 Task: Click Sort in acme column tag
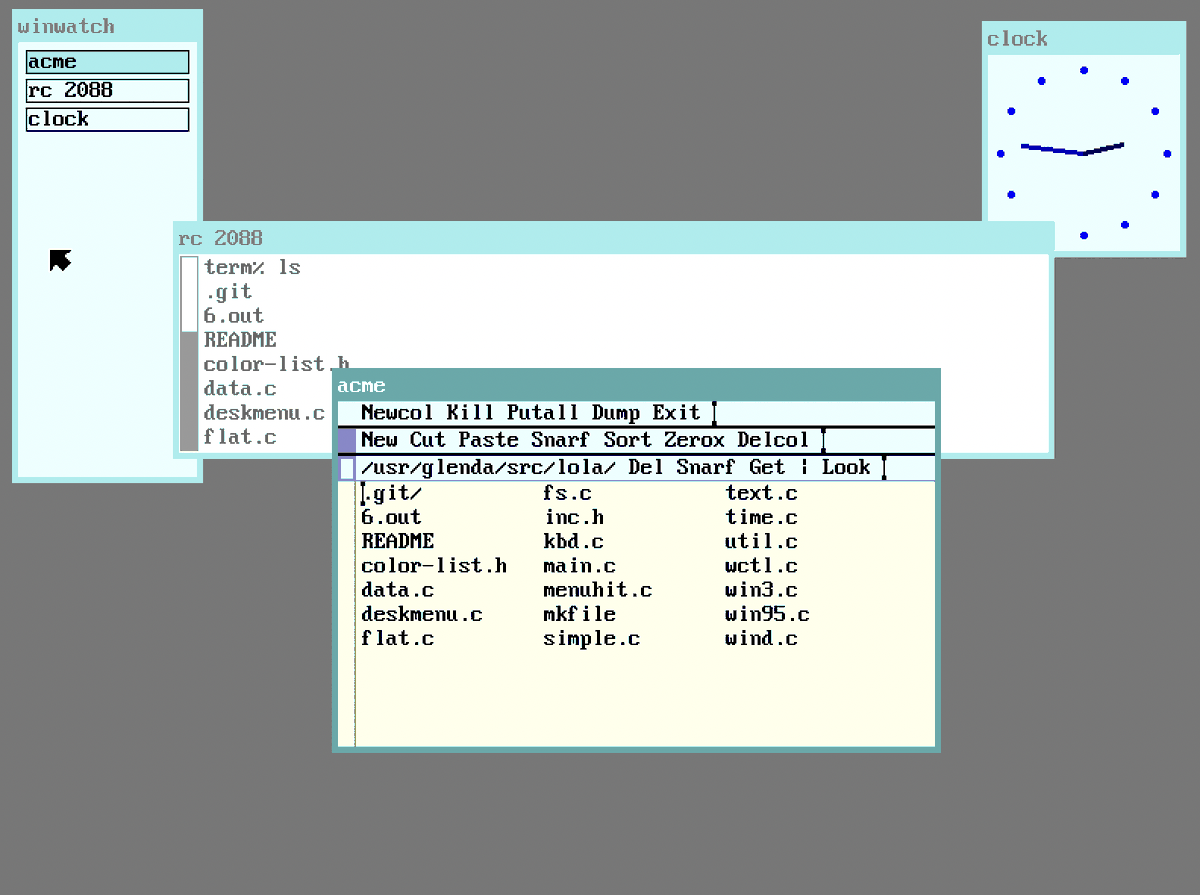628,440
